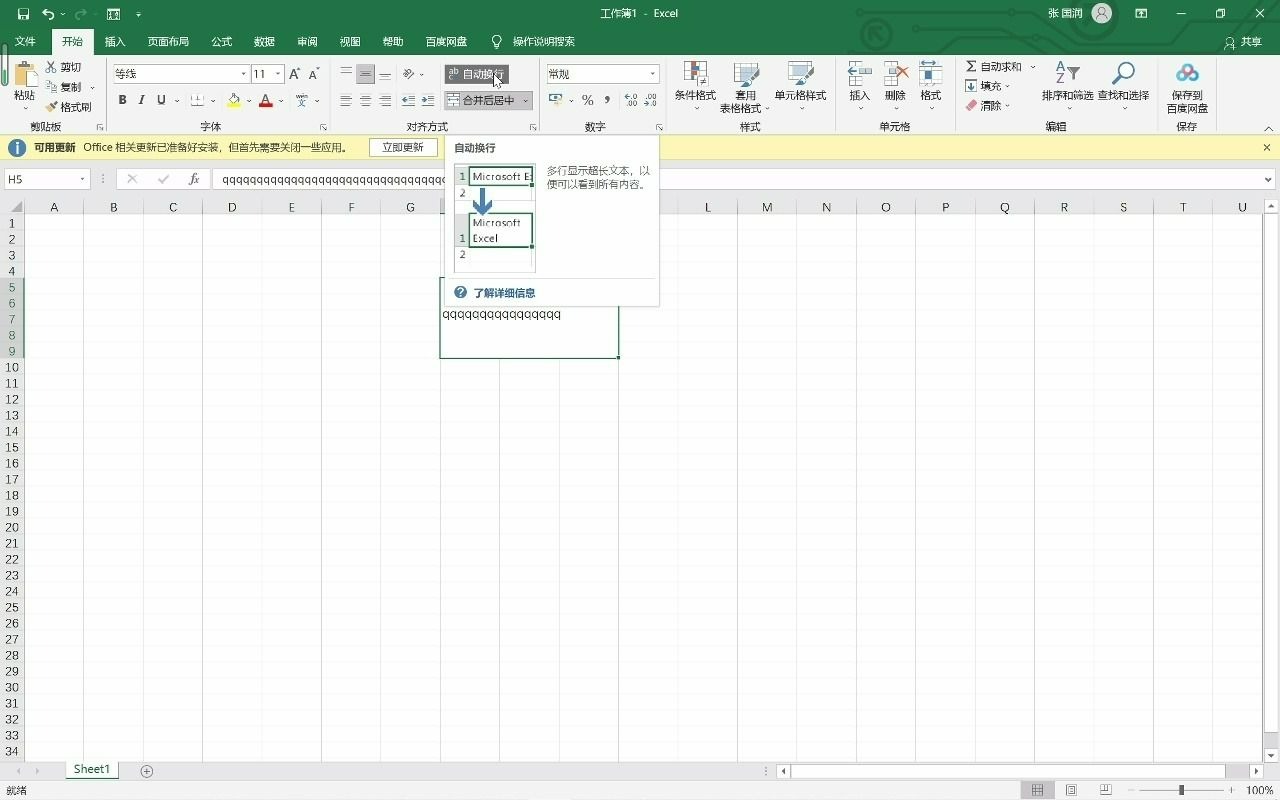
Task: Click the Undo arrow icon
Action: (x=47, y=14)
